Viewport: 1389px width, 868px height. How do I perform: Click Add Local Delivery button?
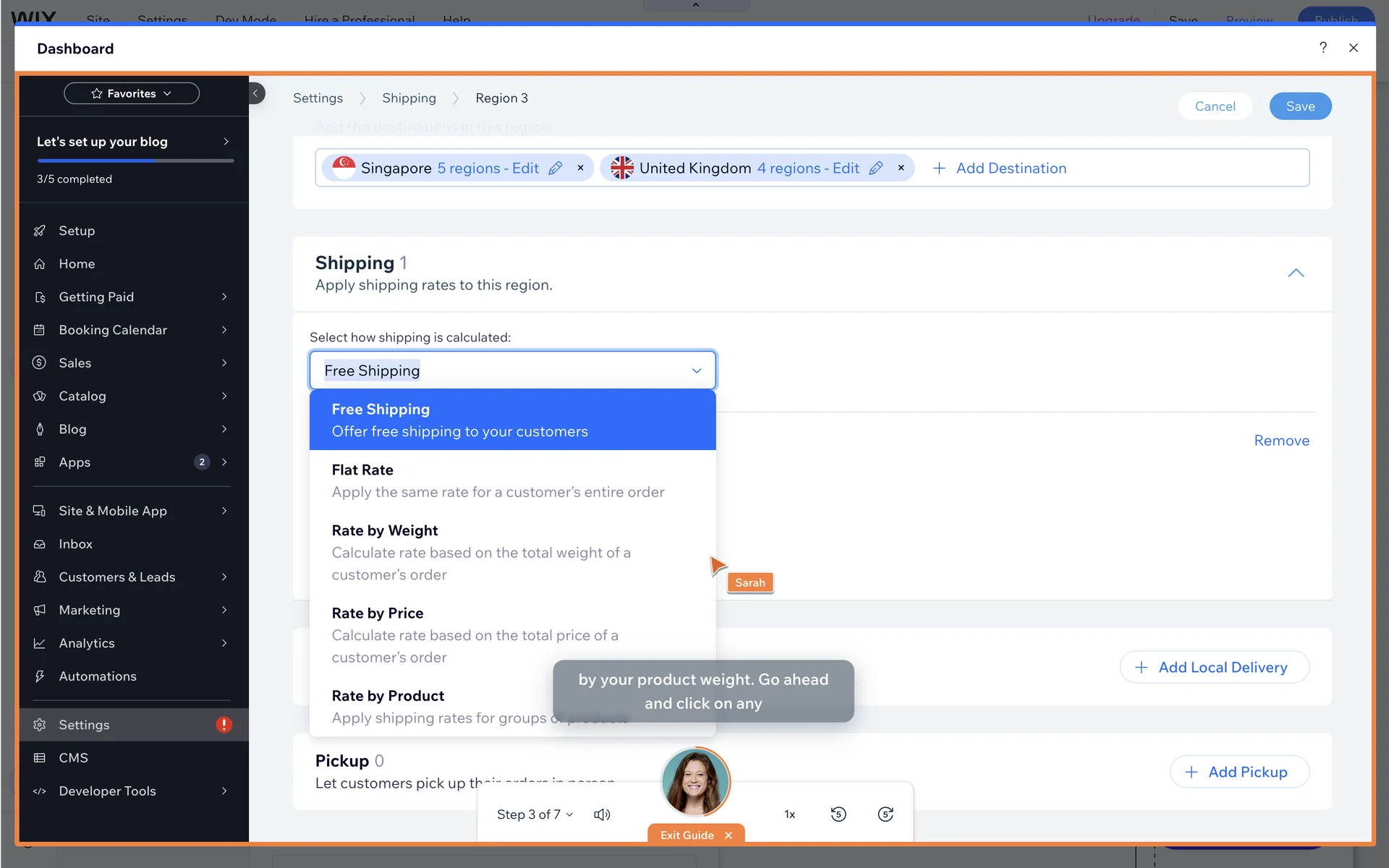1214,667
